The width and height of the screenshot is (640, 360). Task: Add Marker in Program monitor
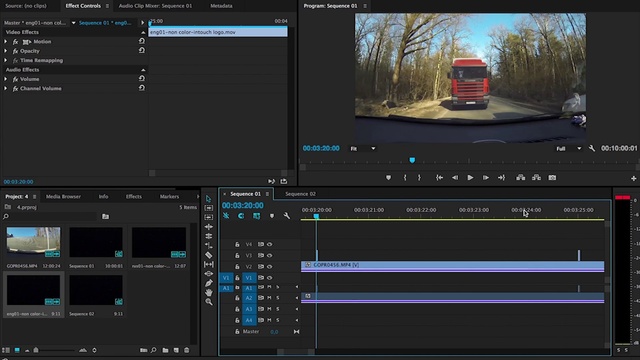tap(388, 178)
